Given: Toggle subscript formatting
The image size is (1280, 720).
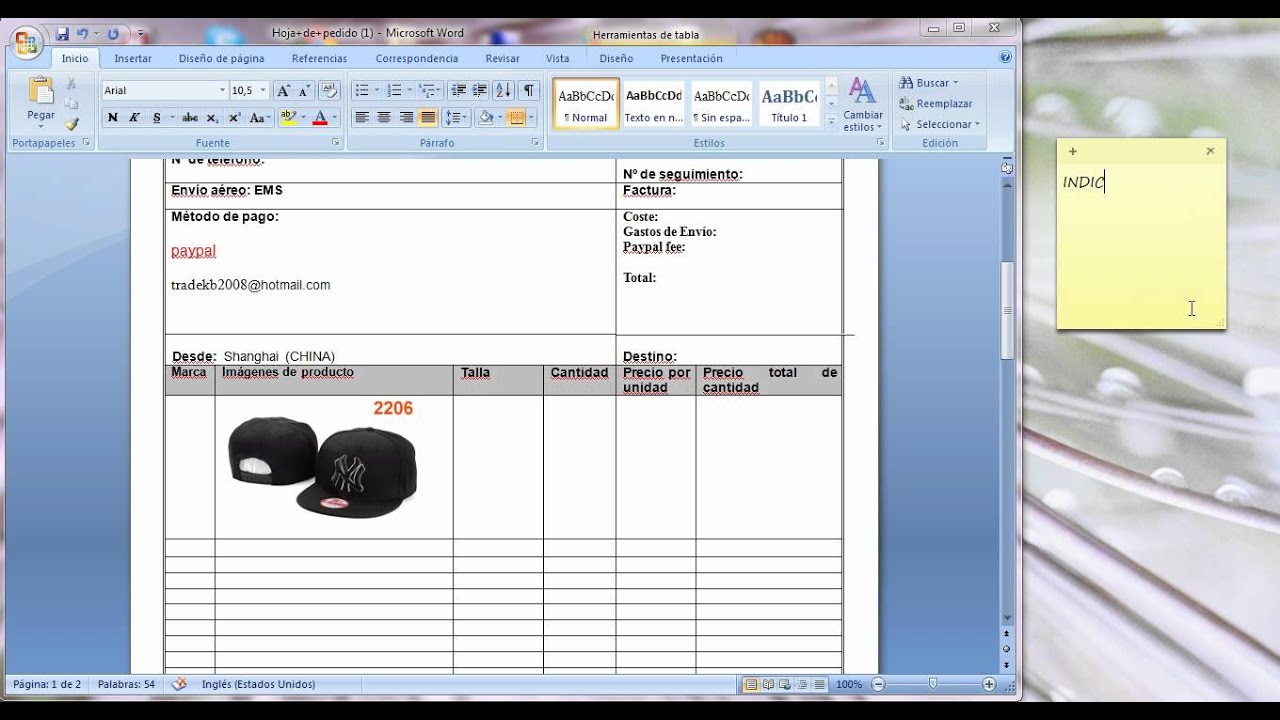Looking at the screenshot, I should pos(212,117).
